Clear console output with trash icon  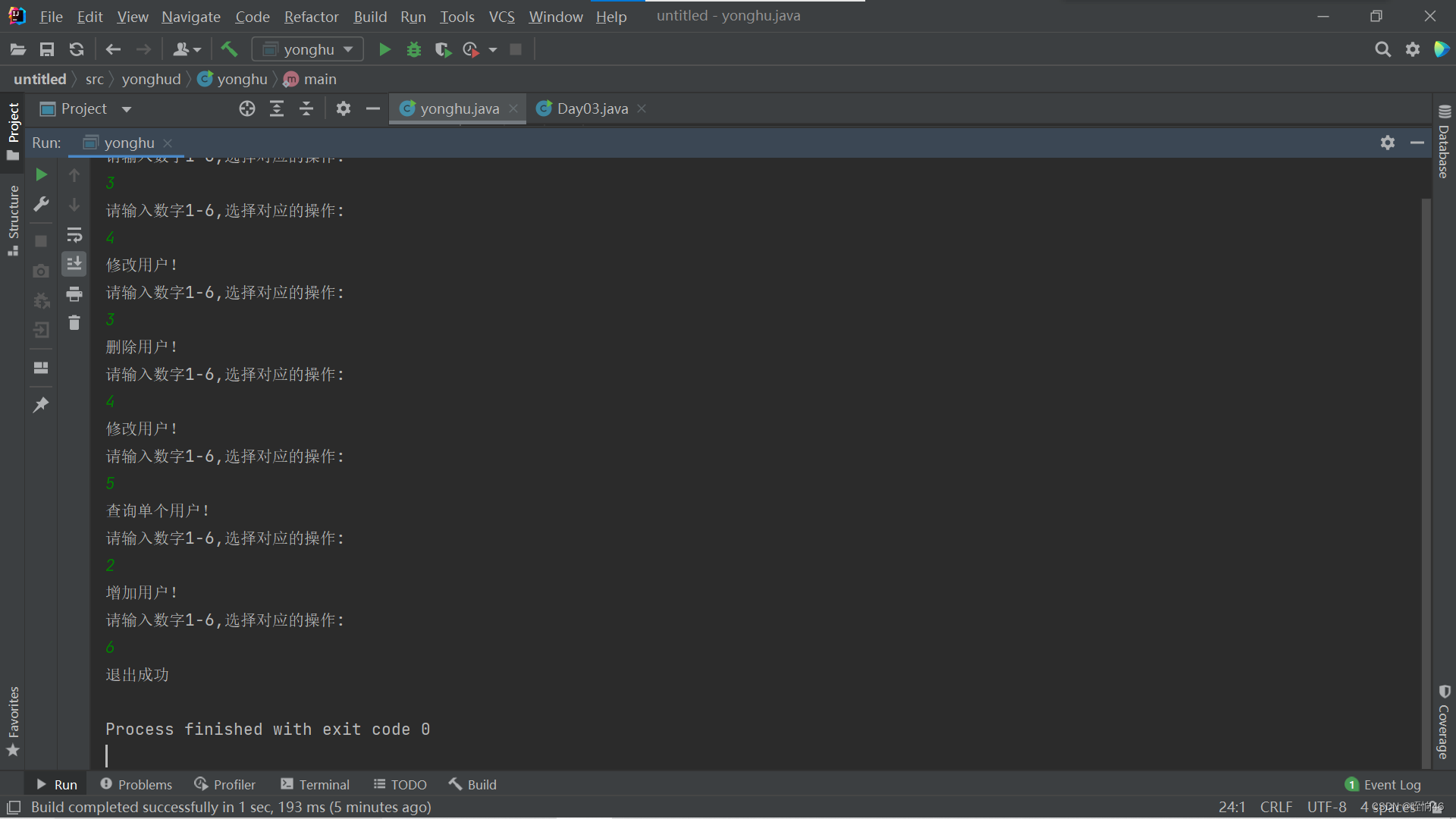[x=74, y=323]
